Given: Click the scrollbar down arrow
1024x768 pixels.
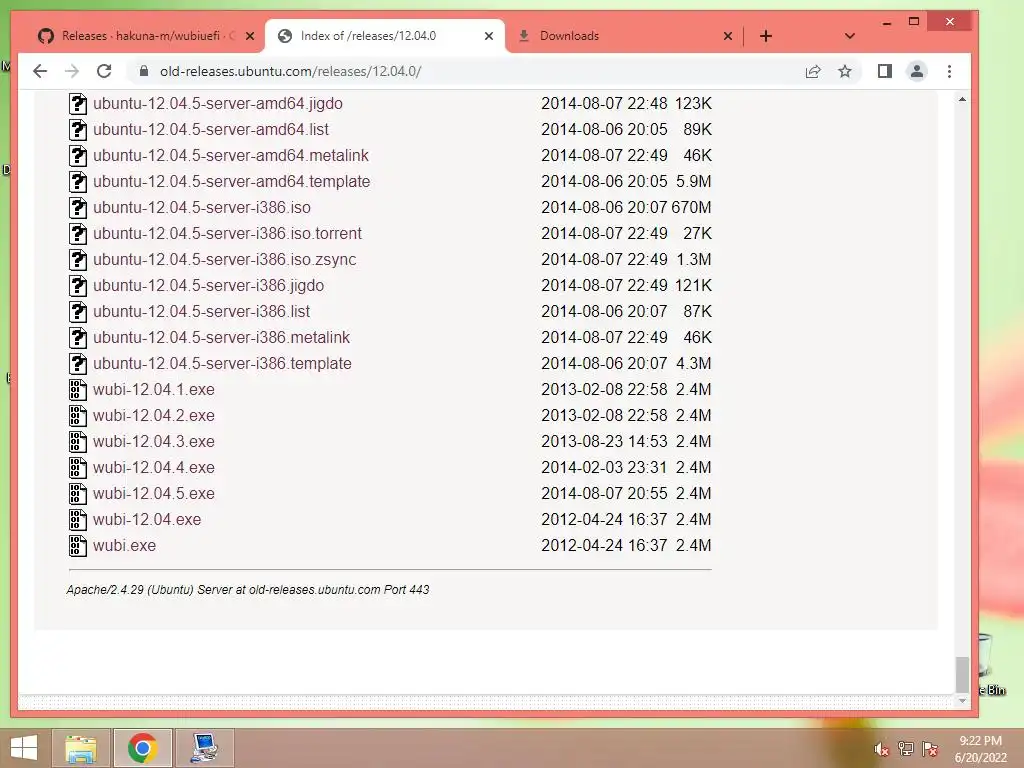Looking at the screenshot, I should coord(962,701).
